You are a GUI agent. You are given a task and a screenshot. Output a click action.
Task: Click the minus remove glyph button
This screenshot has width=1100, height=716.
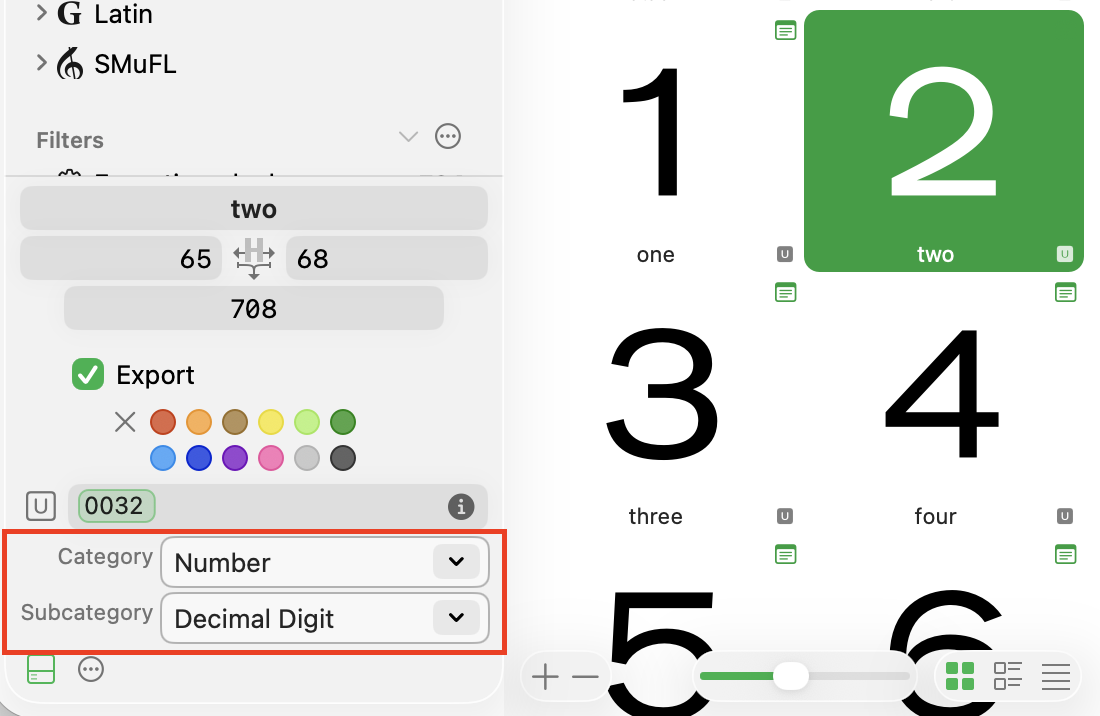point(585,677)
